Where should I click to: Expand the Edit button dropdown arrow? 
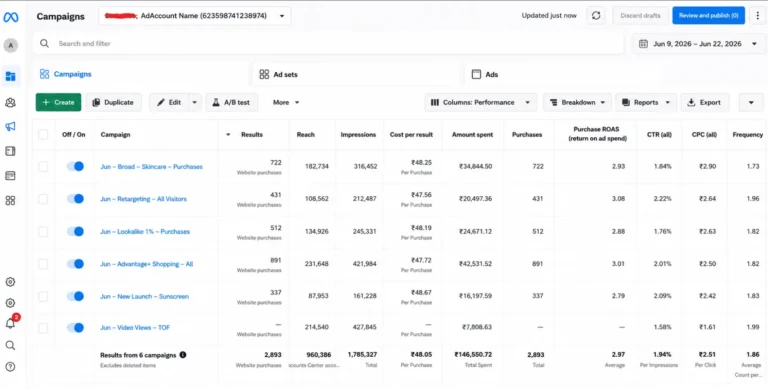[x=194, y=102]
